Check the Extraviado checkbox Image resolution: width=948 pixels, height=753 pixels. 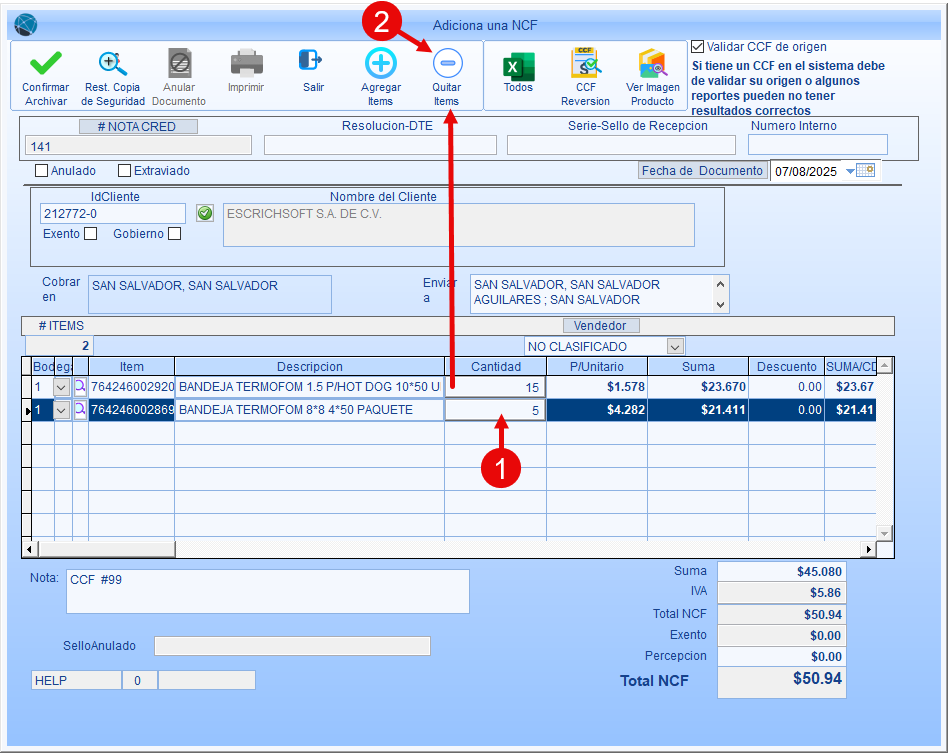(x=125, y=171)
